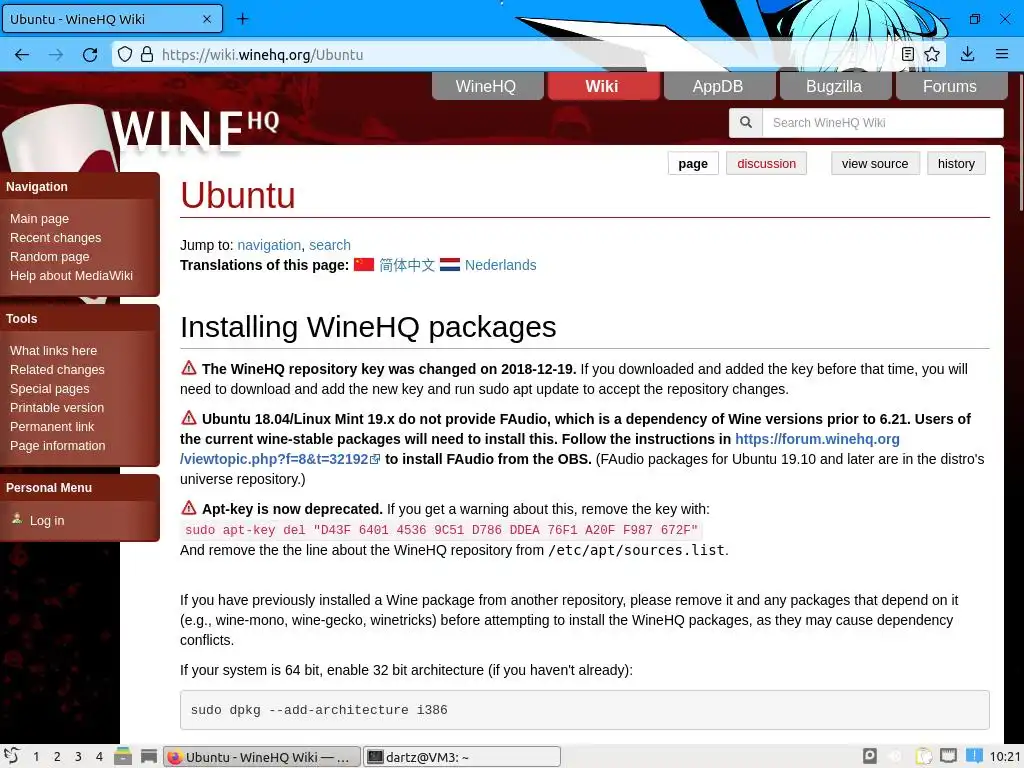Viewport: 1024px width, 768px height.
Task: Open Page information link
Action: (57, 445)
